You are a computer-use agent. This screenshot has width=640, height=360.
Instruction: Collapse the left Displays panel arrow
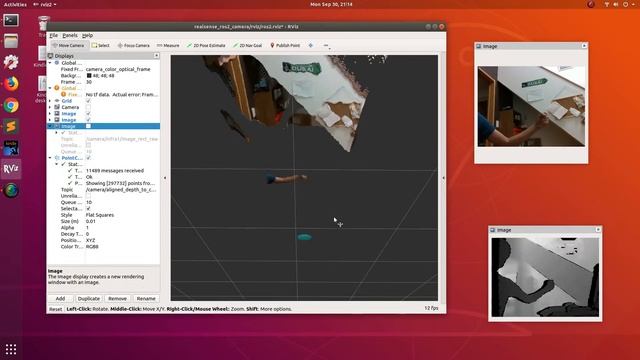click(x=165, y=178)
